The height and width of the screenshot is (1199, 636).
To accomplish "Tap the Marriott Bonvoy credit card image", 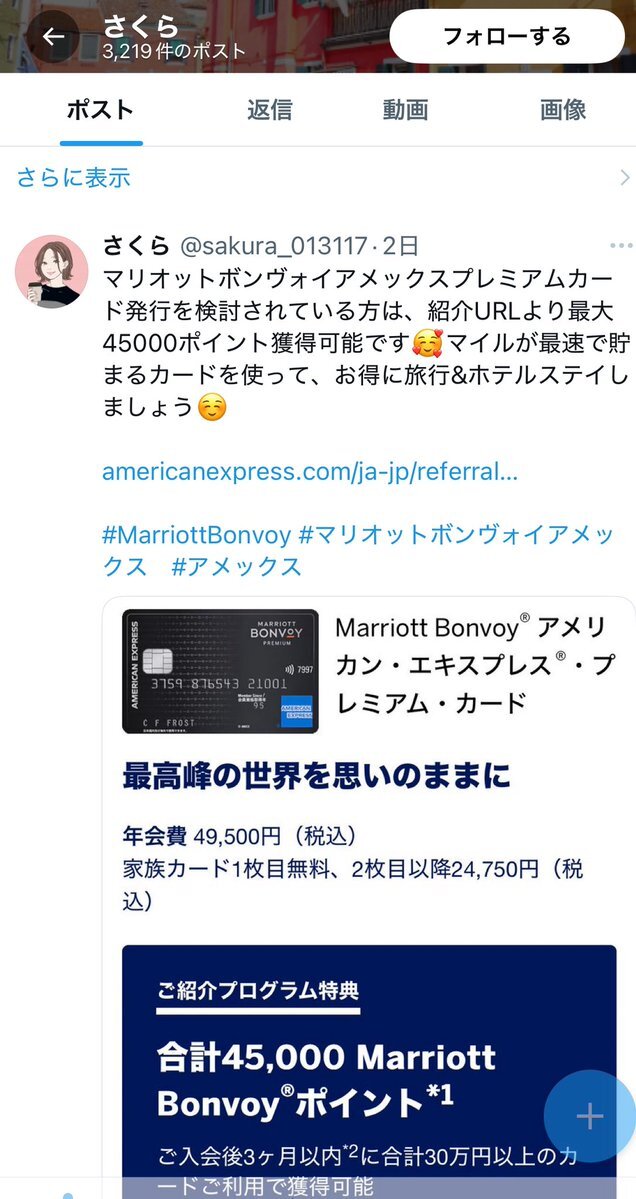I will coord(220,671).
